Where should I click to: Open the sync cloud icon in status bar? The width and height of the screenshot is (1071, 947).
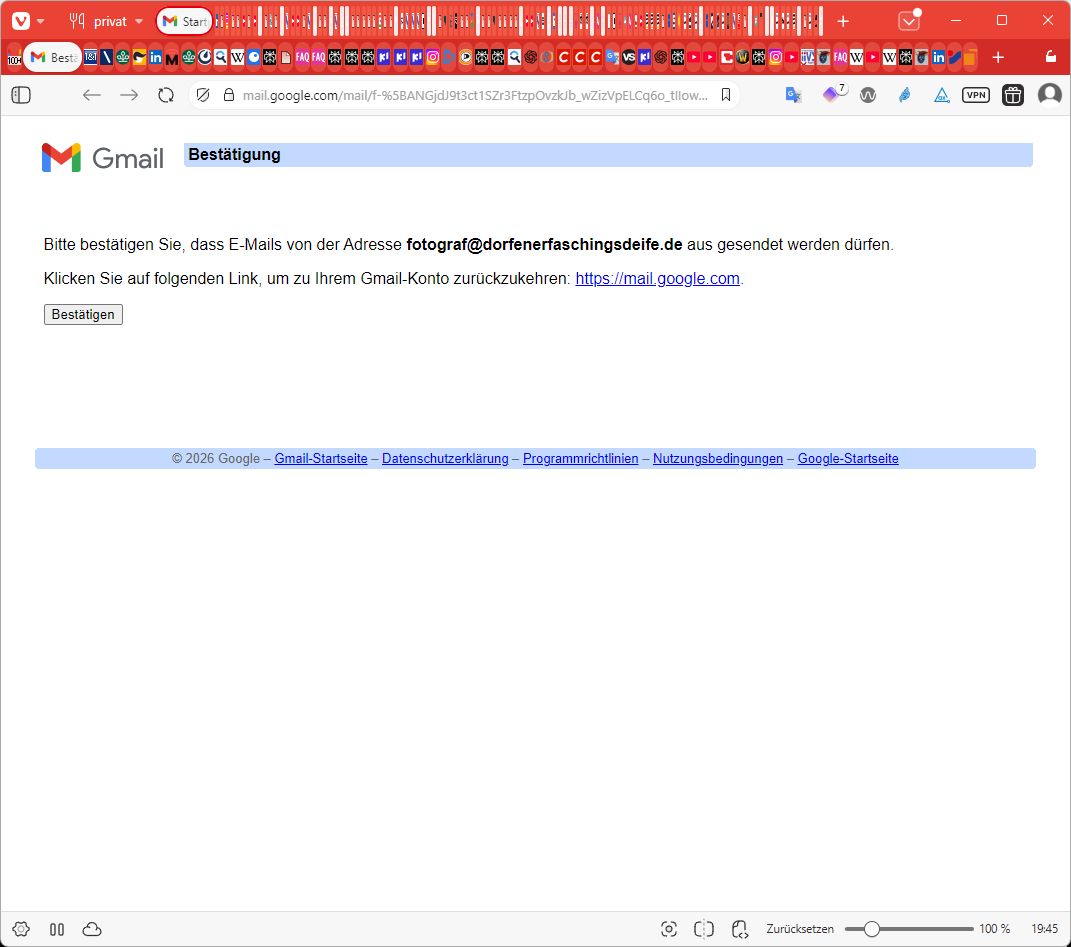pos(92,929)
